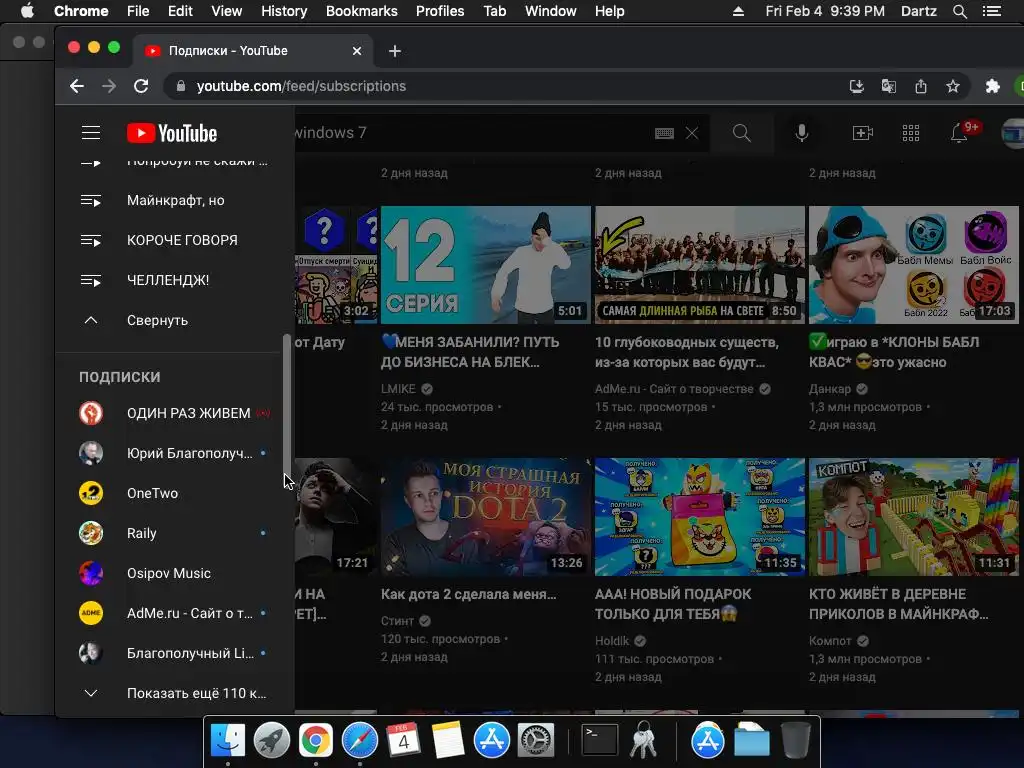Open the Bookmarks menu

click(x=362, y=11)
